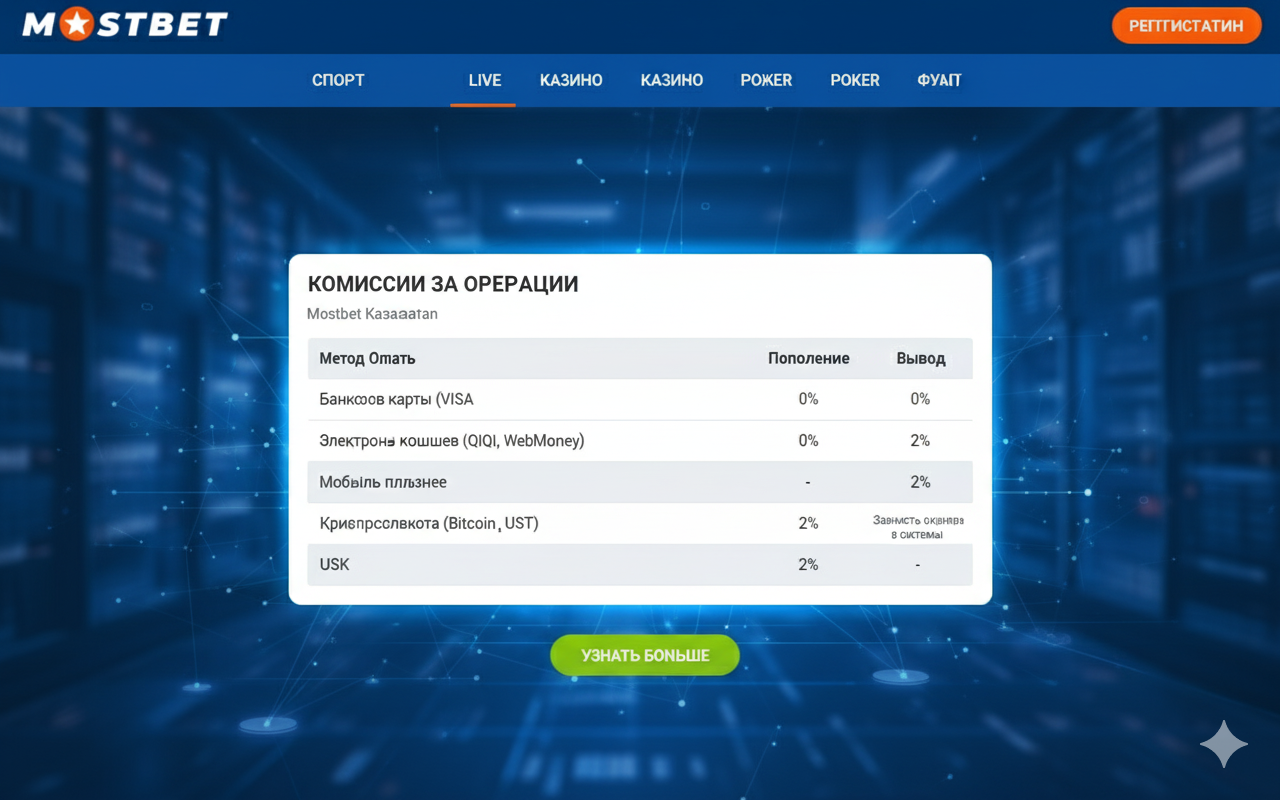Click Пополение 0% in the Банкоов карты row
Image resolution: width=1280 pixels, height=800 pixels.
tap(808, 399)
